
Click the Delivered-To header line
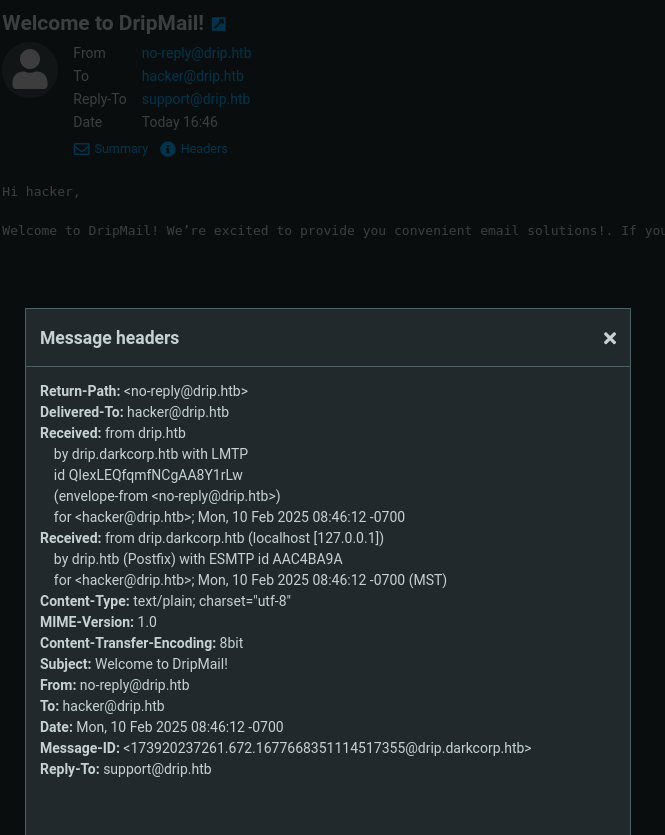point(134,412)
